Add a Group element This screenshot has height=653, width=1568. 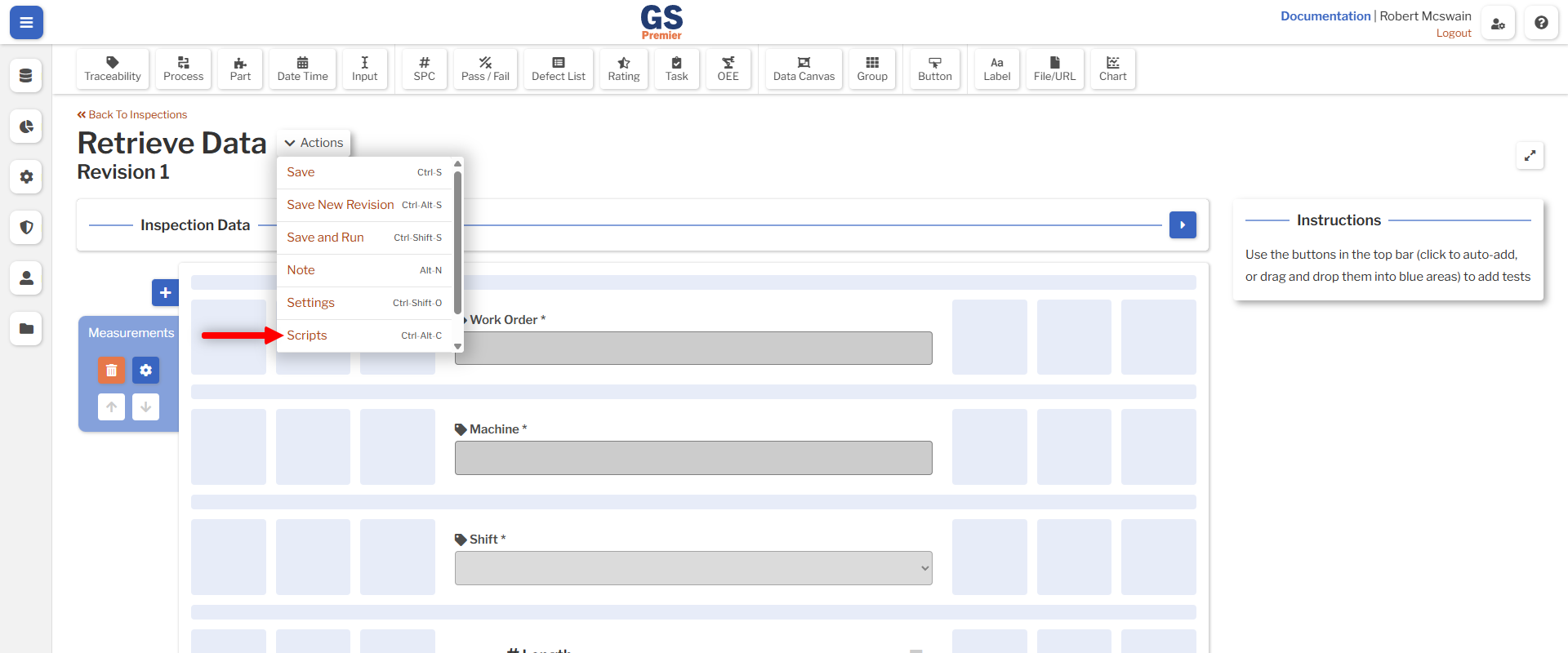click(872, 69)
